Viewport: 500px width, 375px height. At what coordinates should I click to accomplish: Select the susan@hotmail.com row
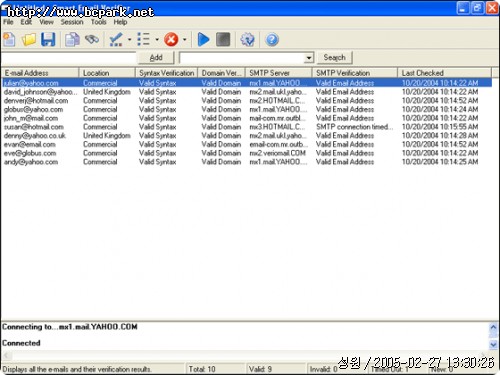pos(247,127)
